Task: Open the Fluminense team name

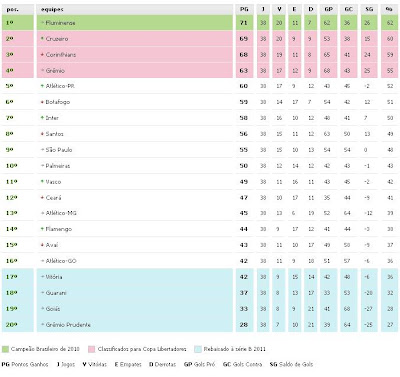Action: tap(60, 23)
